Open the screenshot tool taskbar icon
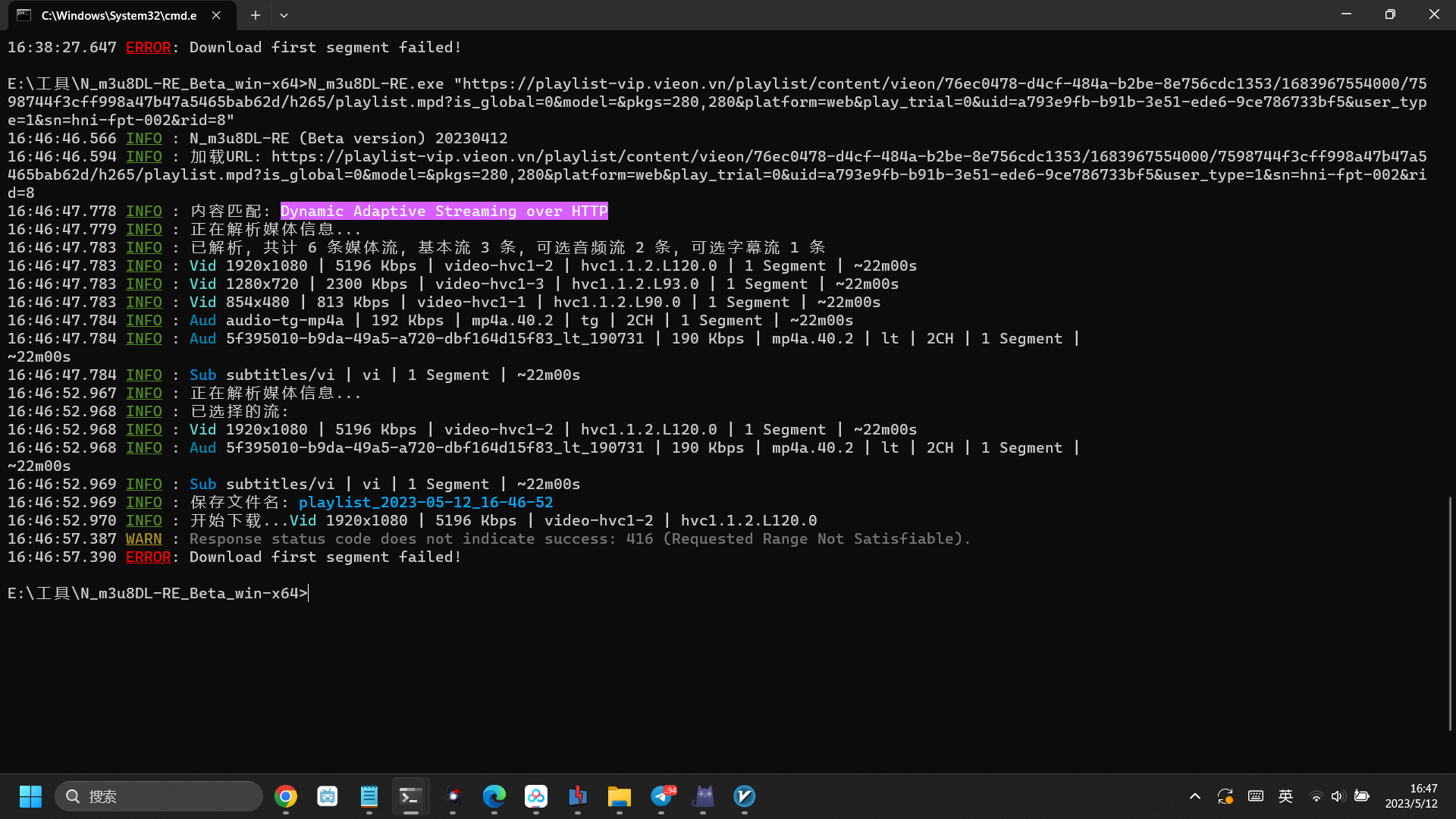 (x=328, y=796)
